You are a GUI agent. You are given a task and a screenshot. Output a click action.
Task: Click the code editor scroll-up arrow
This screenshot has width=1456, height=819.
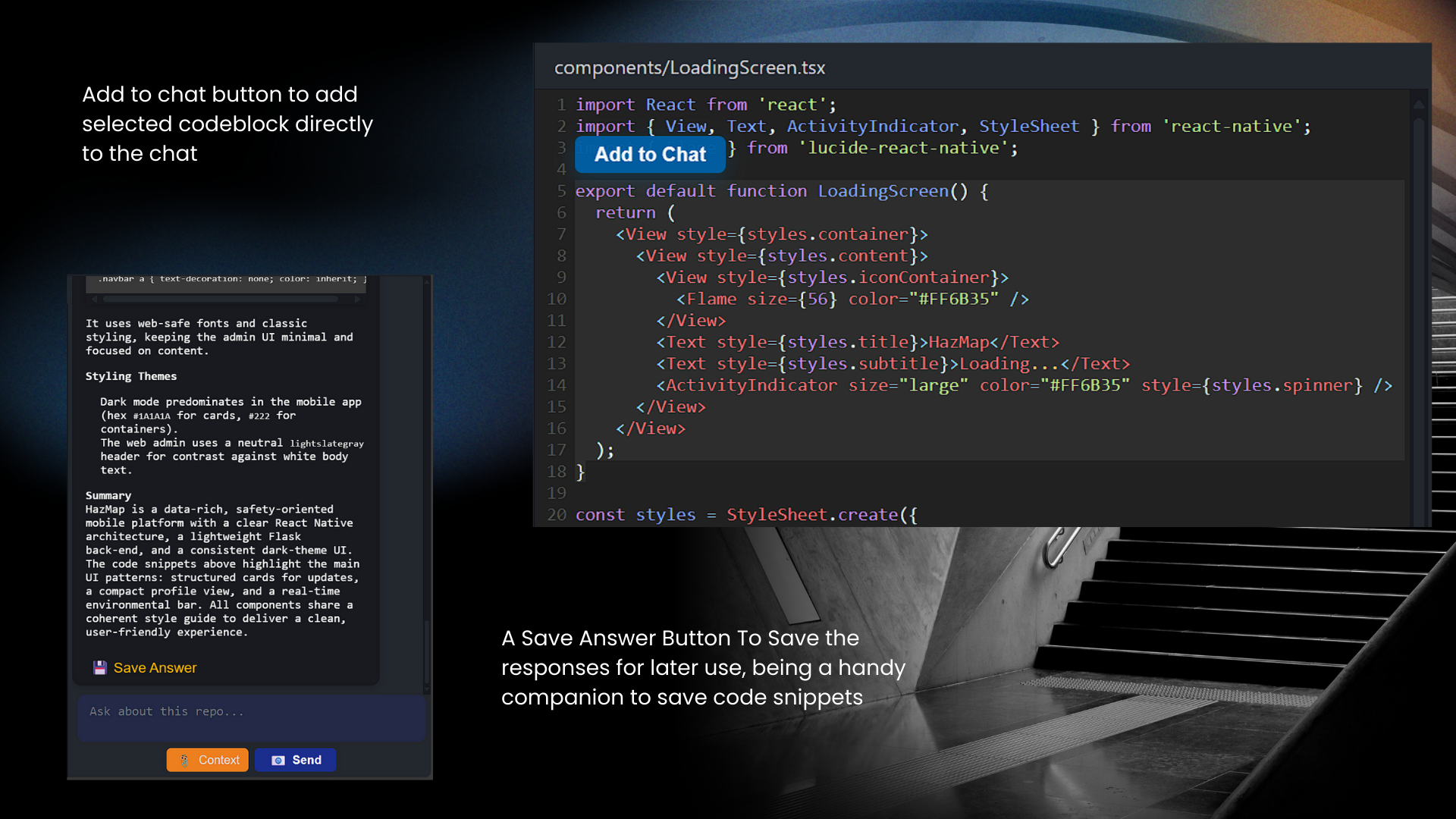tap(1418, 104)
